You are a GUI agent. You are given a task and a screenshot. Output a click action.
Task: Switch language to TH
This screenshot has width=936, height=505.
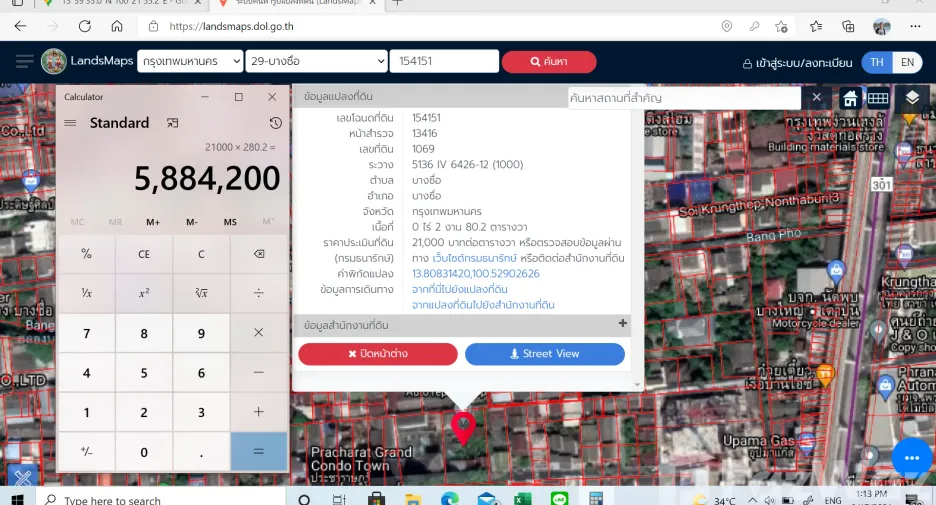(876, 62)
